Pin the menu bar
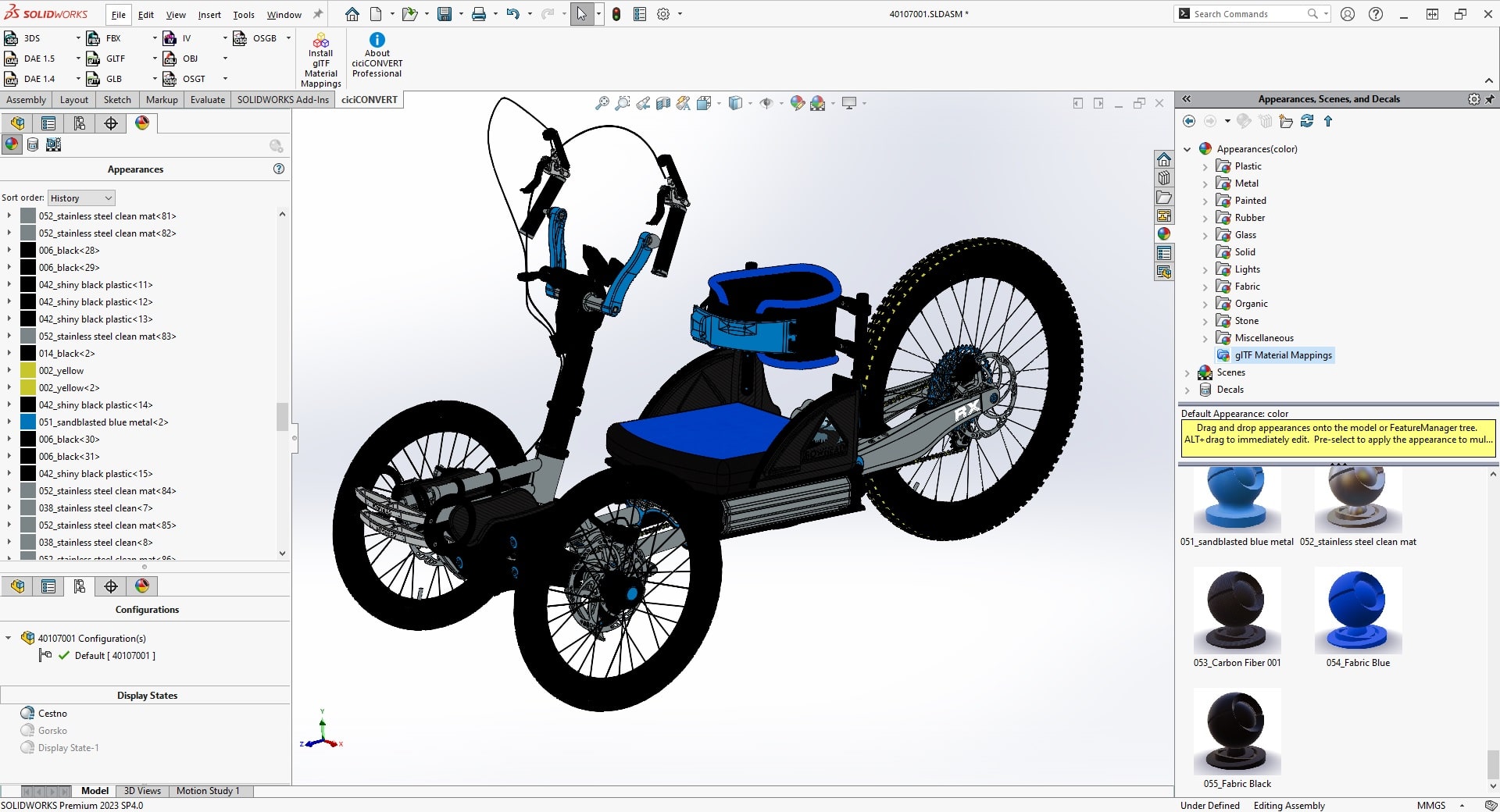Viewport: 1500px width, 812px height. coord(317,14)
